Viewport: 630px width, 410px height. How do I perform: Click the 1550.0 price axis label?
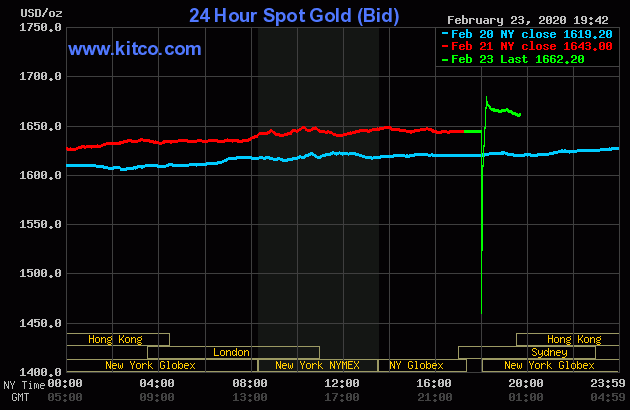point(42,224)
